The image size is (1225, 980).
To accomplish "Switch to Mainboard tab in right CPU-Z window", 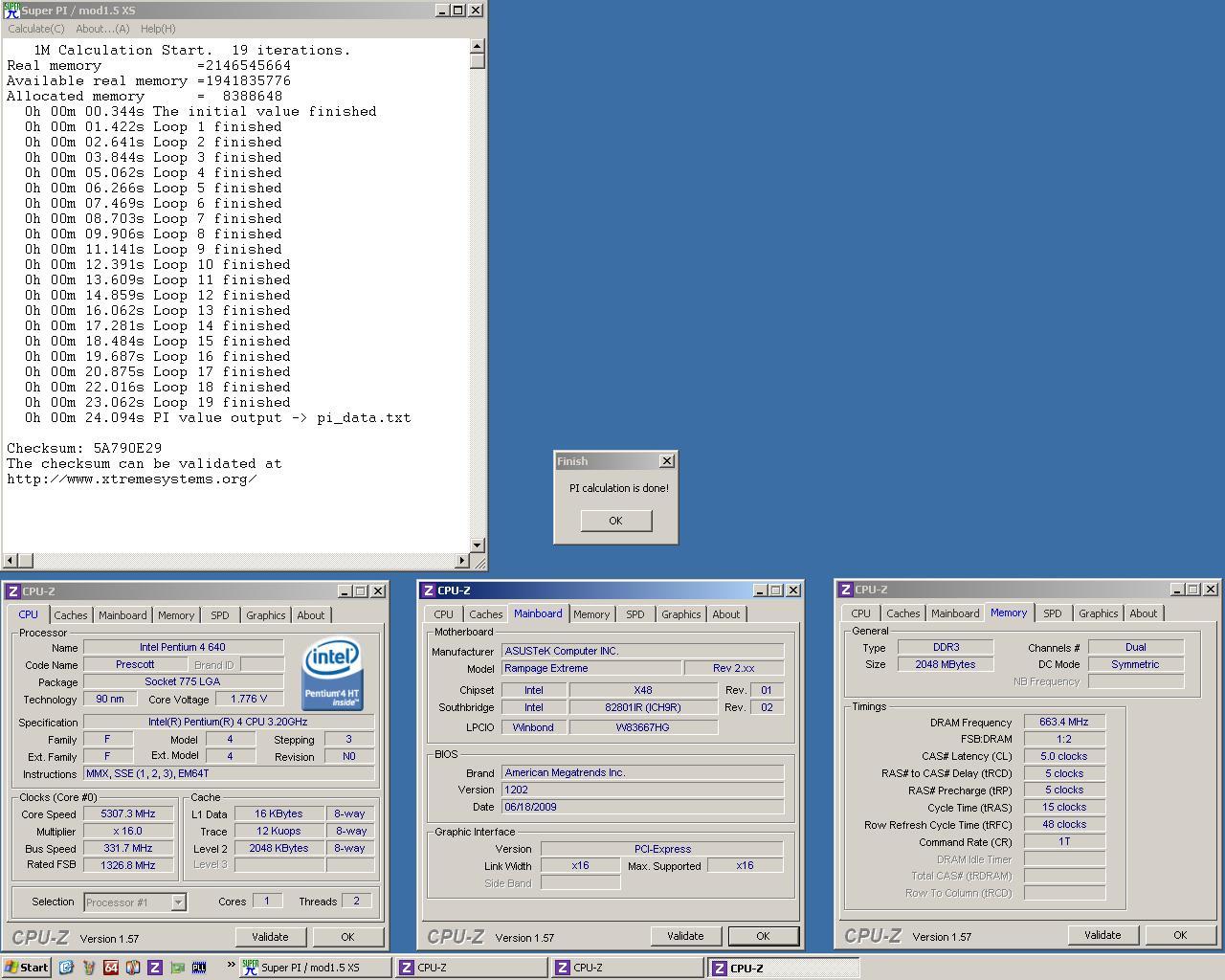I will coord(955,613).
